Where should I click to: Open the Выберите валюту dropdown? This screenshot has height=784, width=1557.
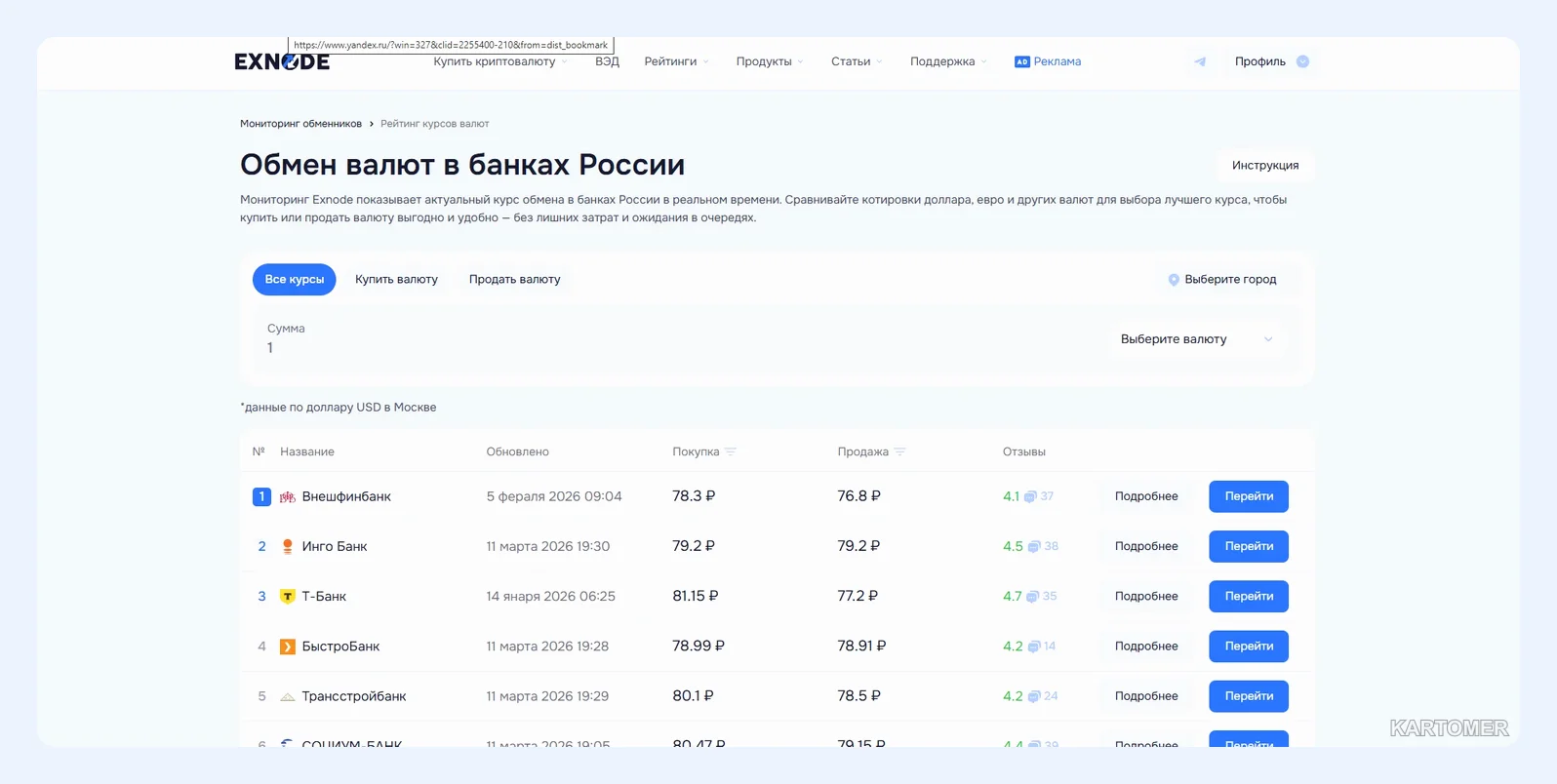coord(1197,339)
